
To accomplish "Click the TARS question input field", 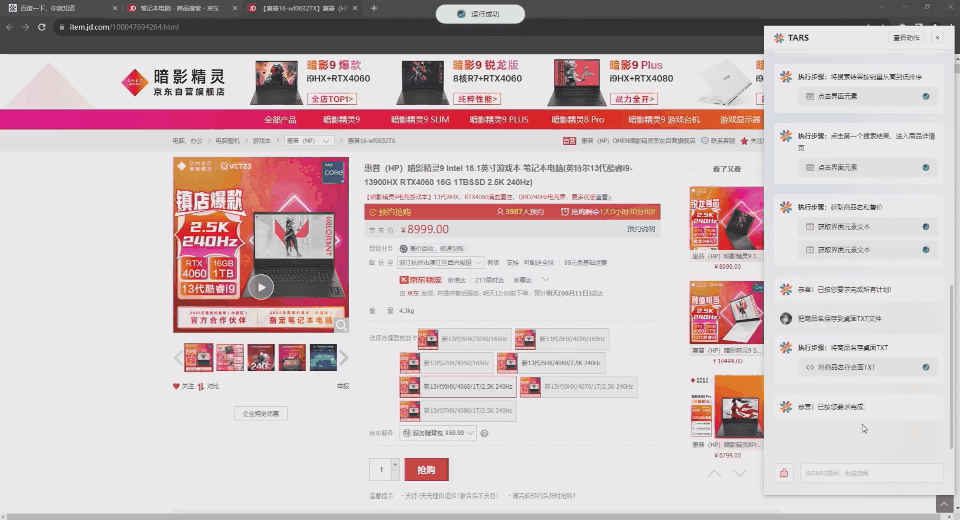I will (x=871, y=473).
